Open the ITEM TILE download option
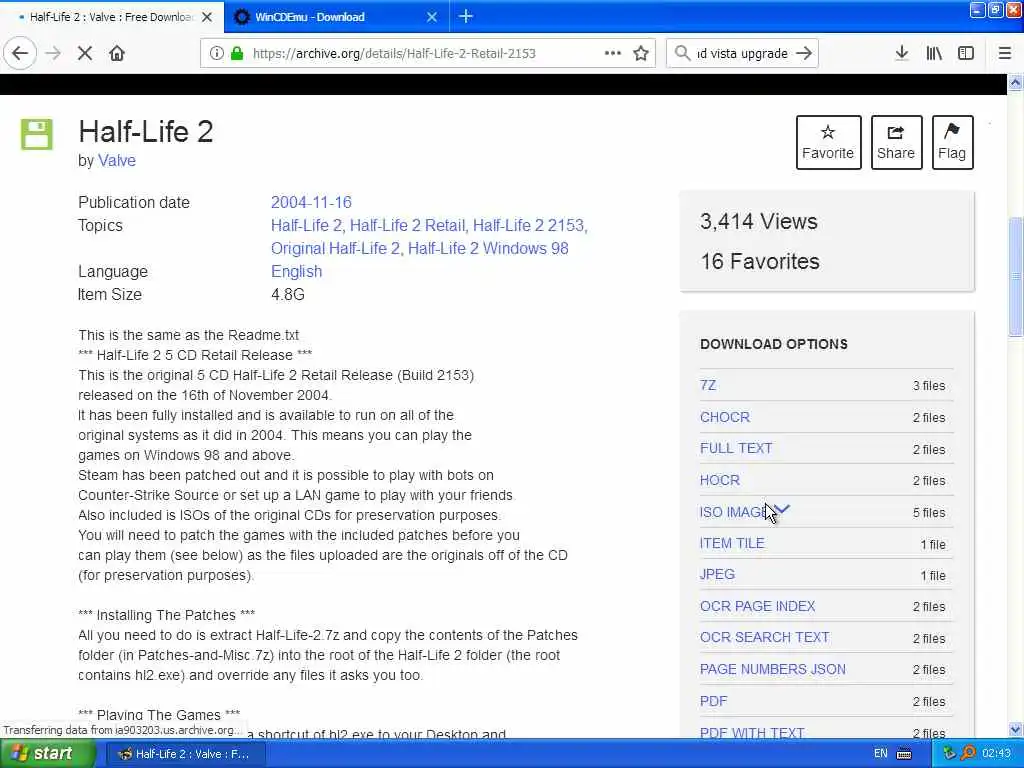Screen dimensions: 1024x768 pos(732,543)
